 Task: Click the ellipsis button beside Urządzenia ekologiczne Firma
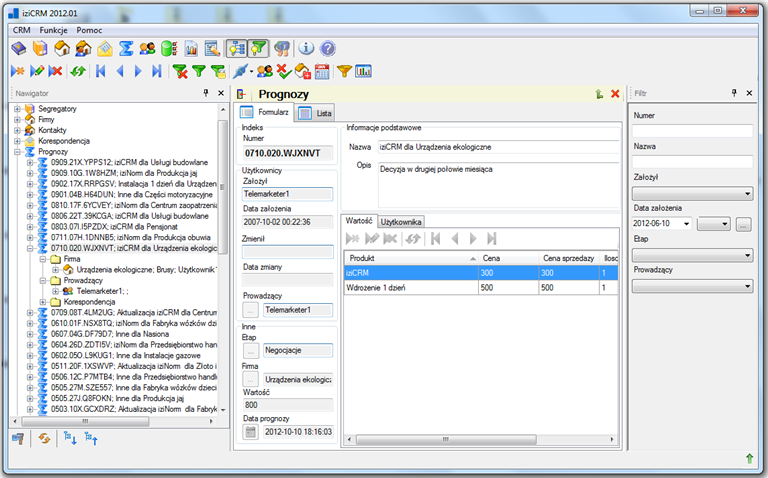(250, 380)
